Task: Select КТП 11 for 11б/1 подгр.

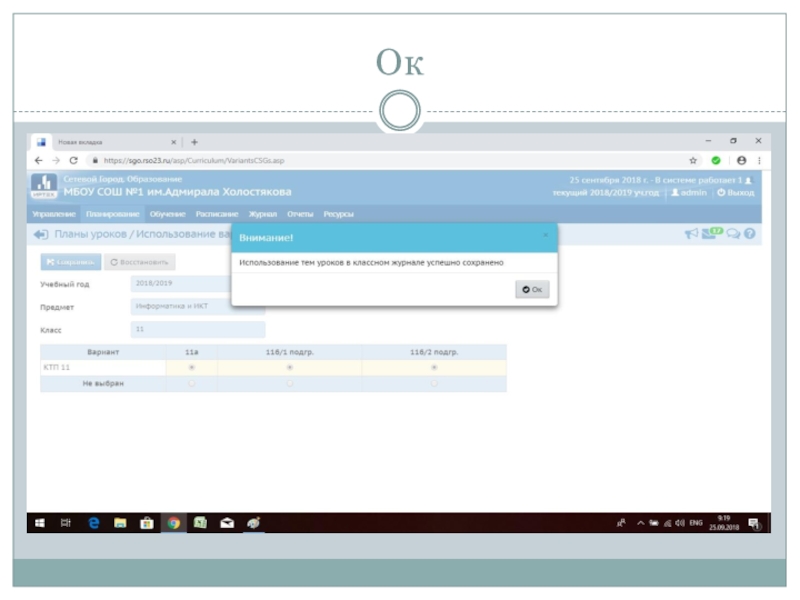Action: click(290, 367)
